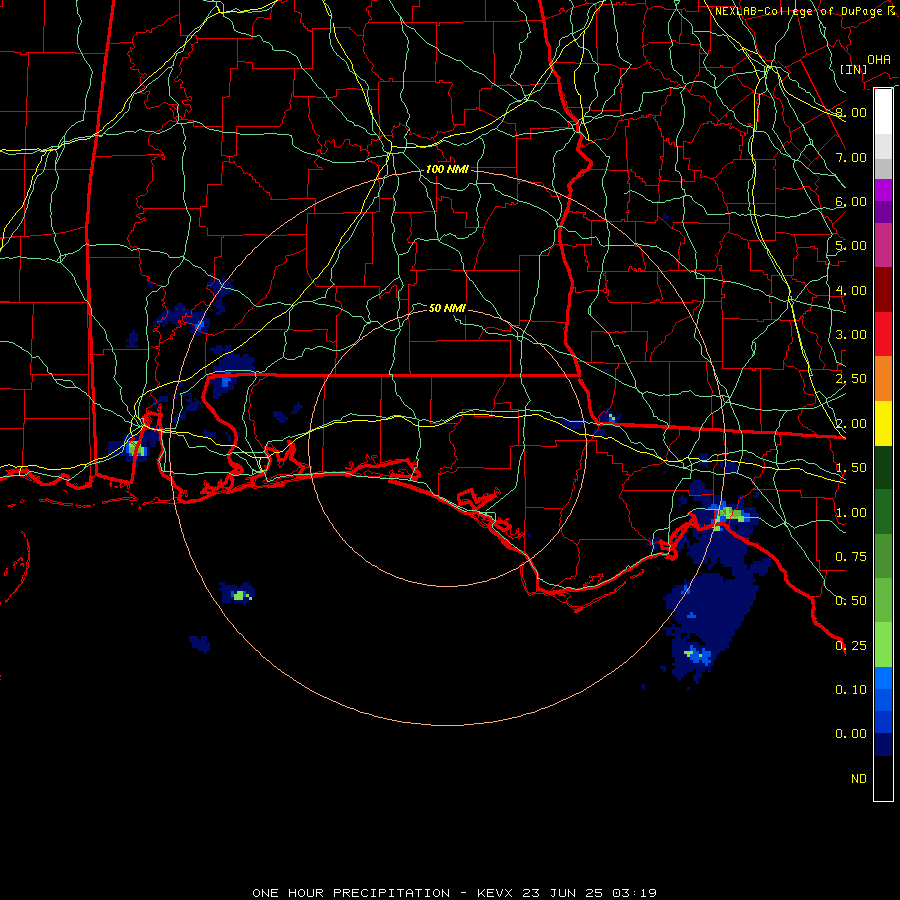Click the bright red 3.00 color swatch
The height and width of the screenshot is (900, 900).
coord(883,335)
